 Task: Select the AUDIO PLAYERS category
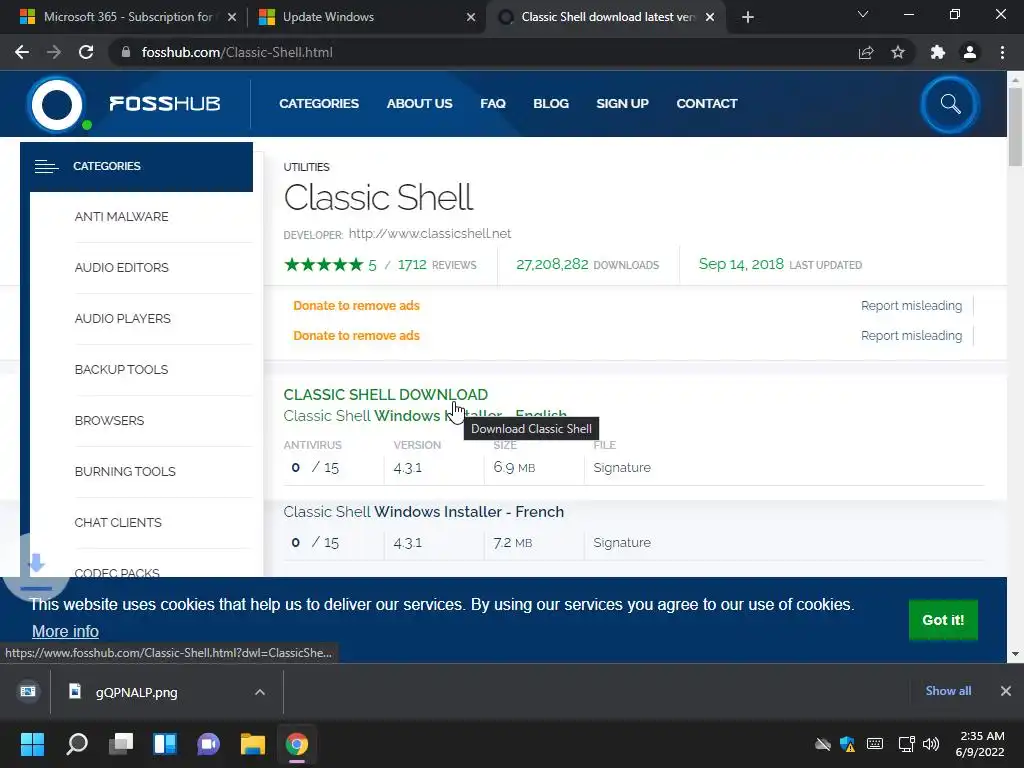(123, 319)
